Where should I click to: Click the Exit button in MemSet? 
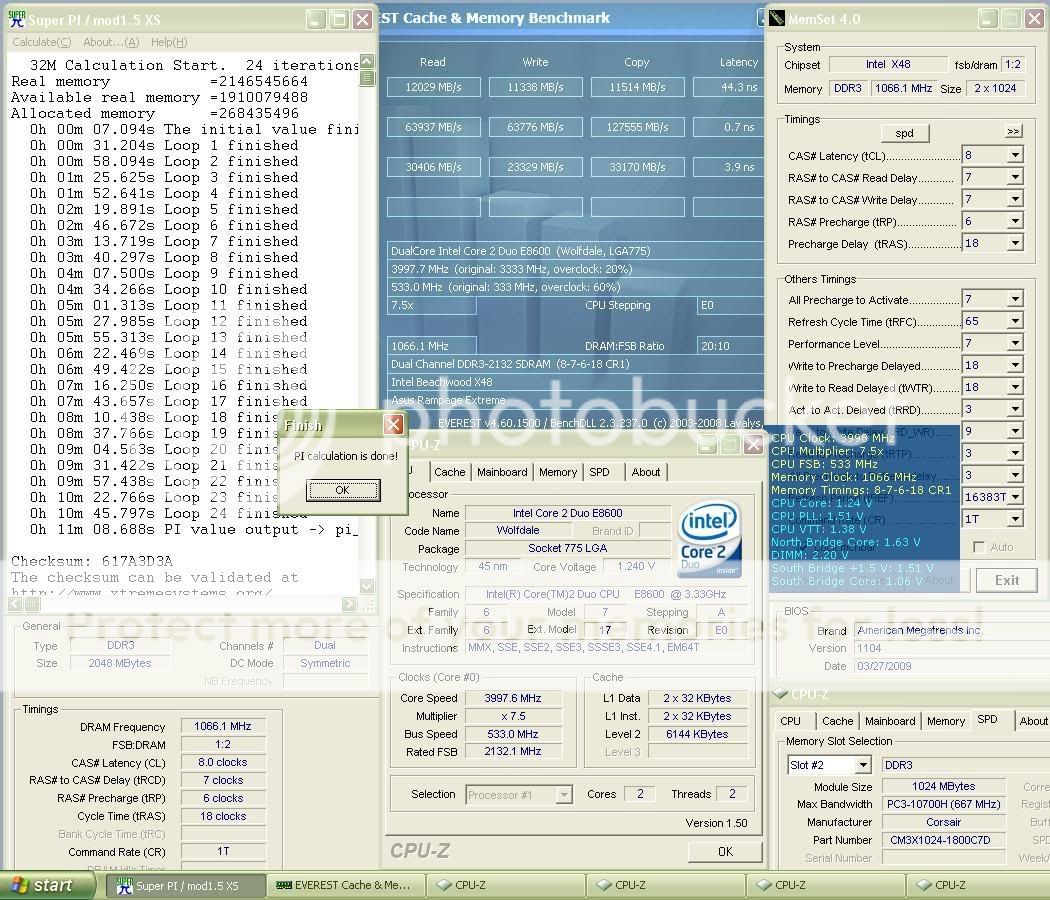click(x=1006, y=581)
